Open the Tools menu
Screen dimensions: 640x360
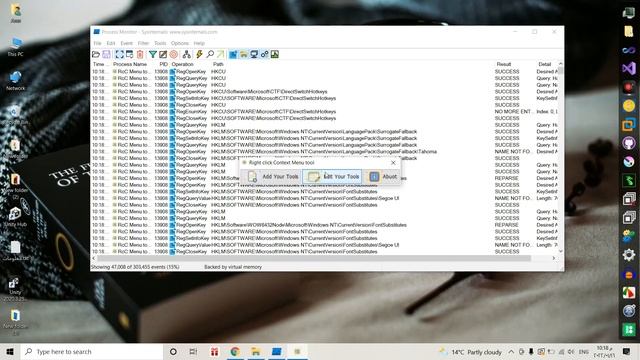(x=160, y=43)
